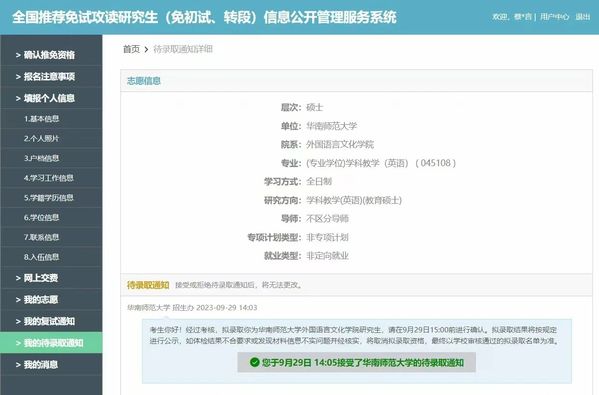Expand 填报个人信息 section

click(51, 99)
